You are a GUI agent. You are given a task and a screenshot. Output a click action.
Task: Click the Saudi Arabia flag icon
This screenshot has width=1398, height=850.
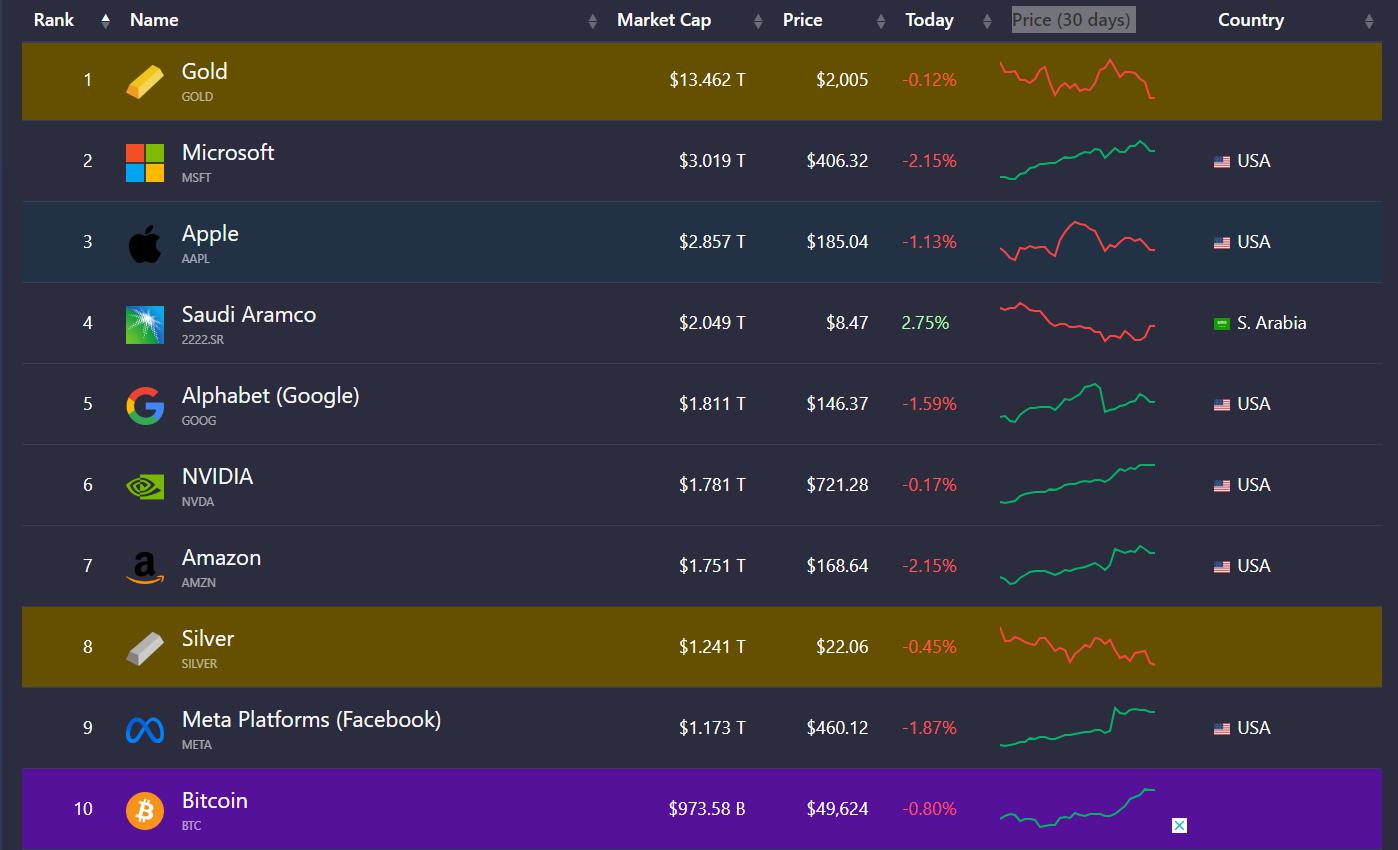(1222, 324)
